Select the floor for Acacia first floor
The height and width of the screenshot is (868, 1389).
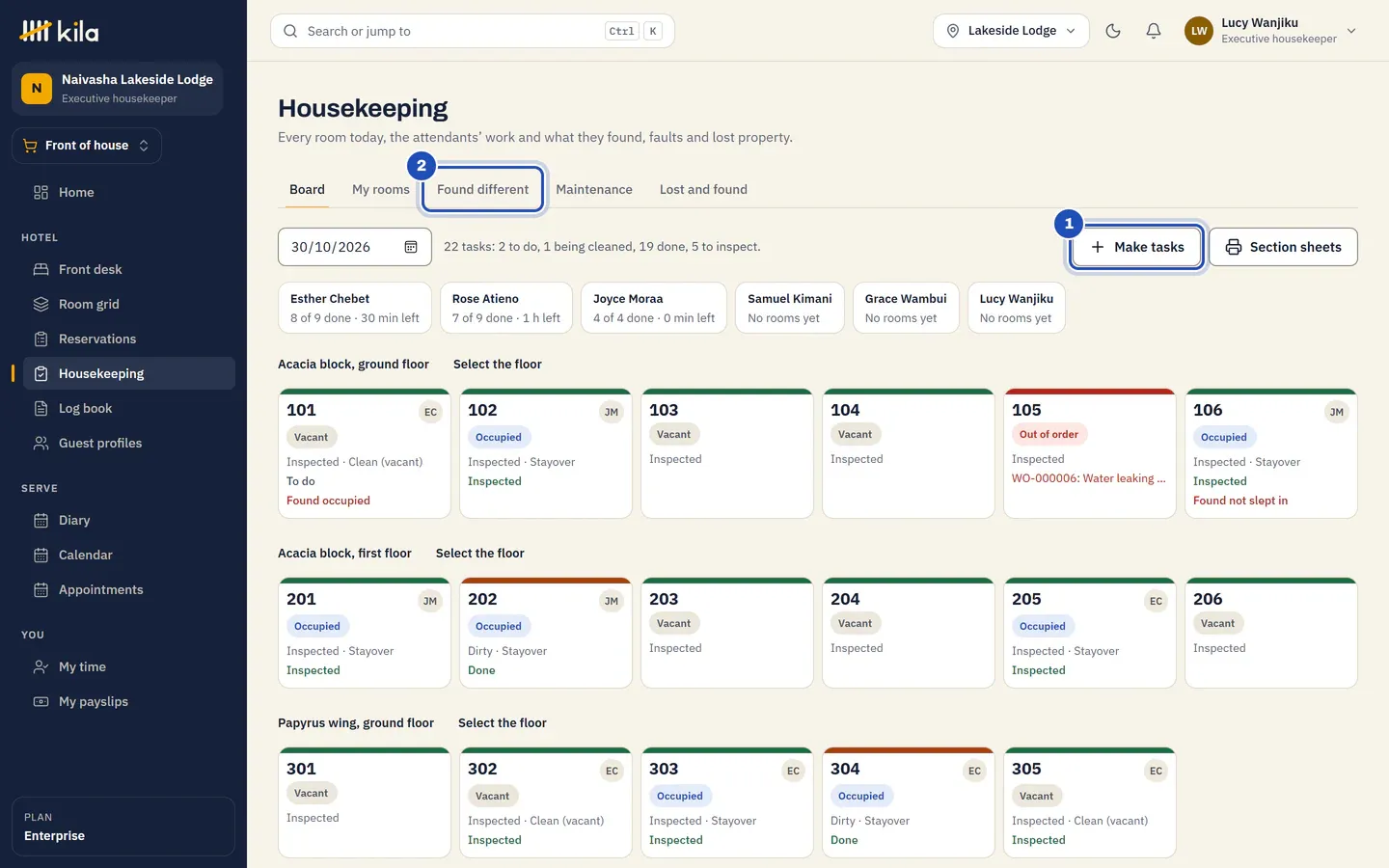pyautogui.click(x=480, y=553)
